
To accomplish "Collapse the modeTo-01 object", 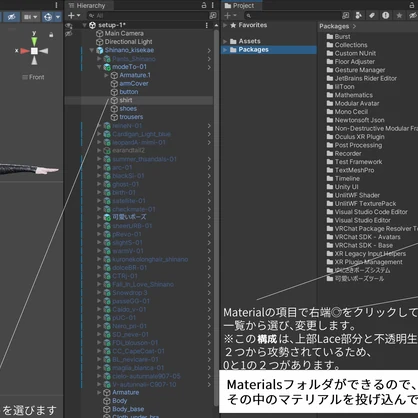I will coord(99,67).
